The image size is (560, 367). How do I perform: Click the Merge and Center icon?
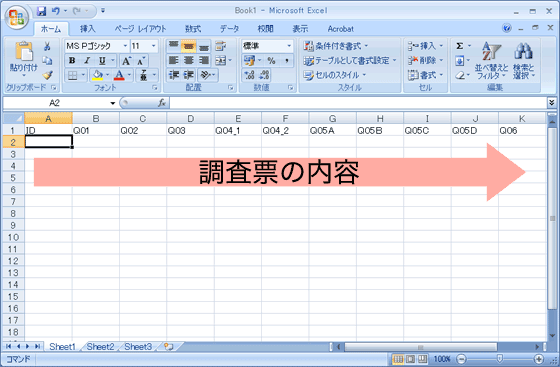point(221,61)
